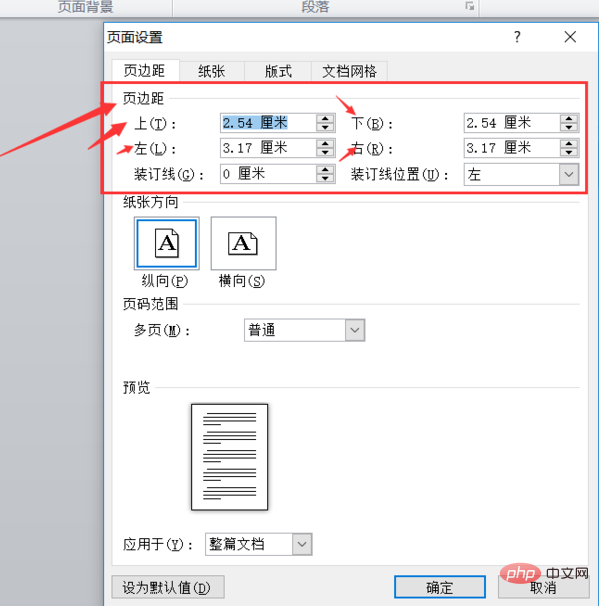The width and height of the screenshot is (599, 606).
Task: Increase the 上(T) top margin value
Action: pos(325,119)
